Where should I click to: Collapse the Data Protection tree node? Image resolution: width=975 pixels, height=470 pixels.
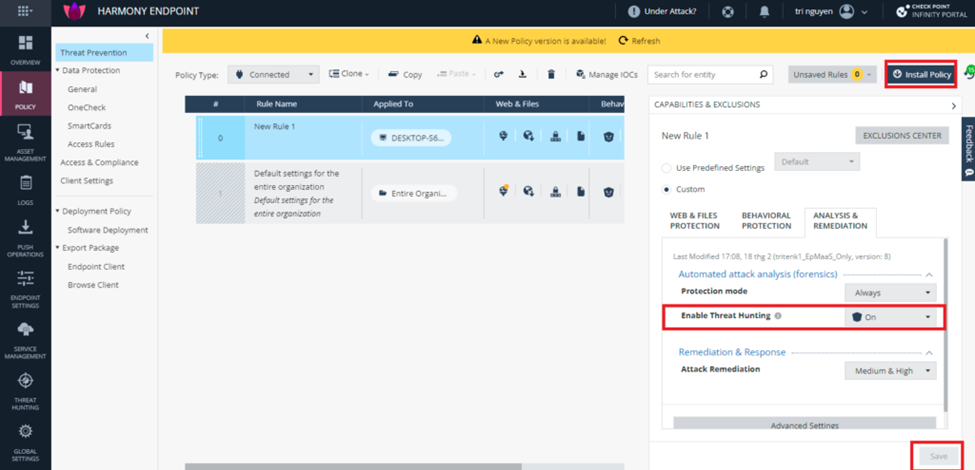tap(58, 71)
